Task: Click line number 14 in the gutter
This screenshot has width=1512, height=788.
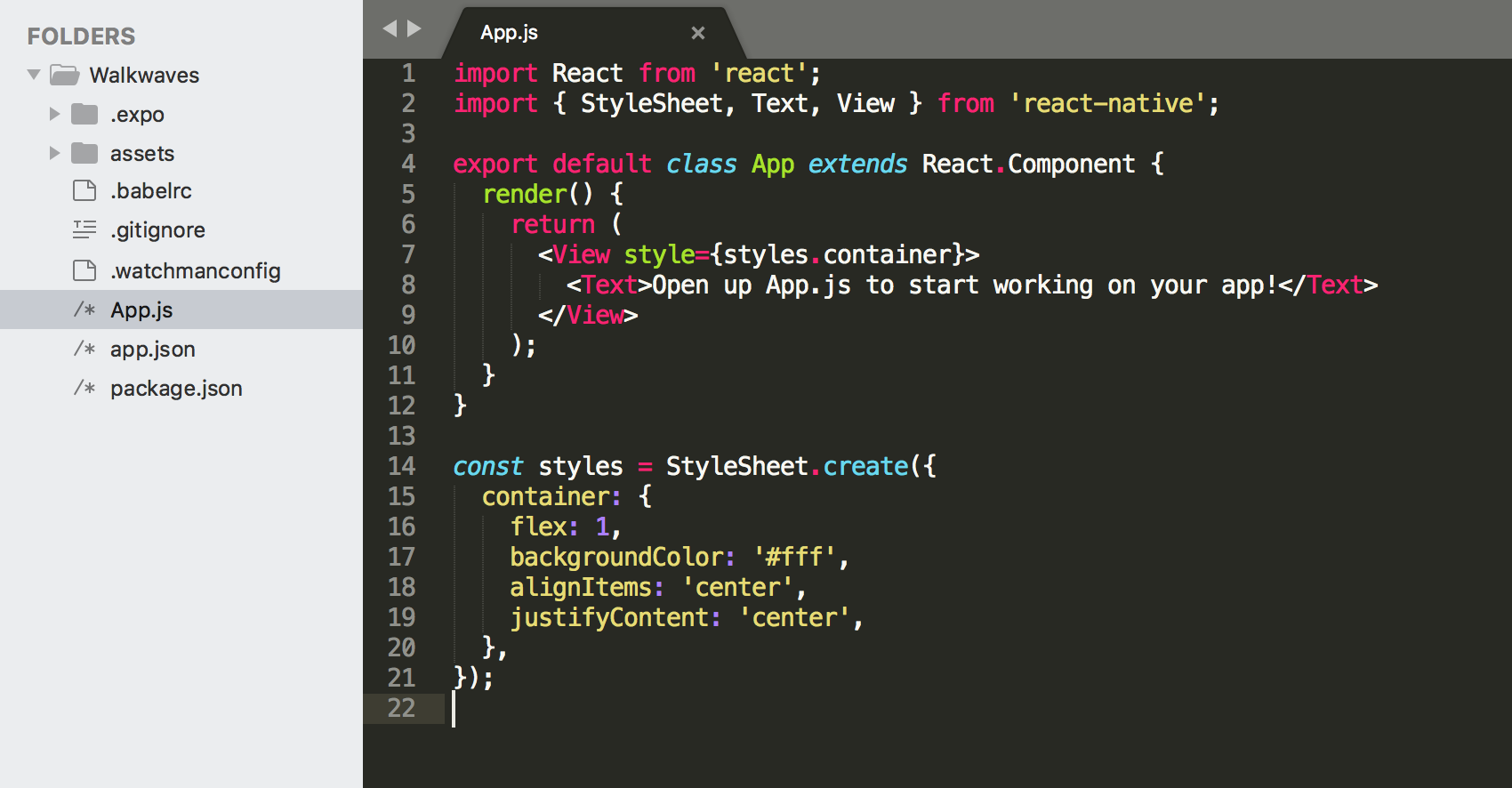Action: [x=401, y=466]
